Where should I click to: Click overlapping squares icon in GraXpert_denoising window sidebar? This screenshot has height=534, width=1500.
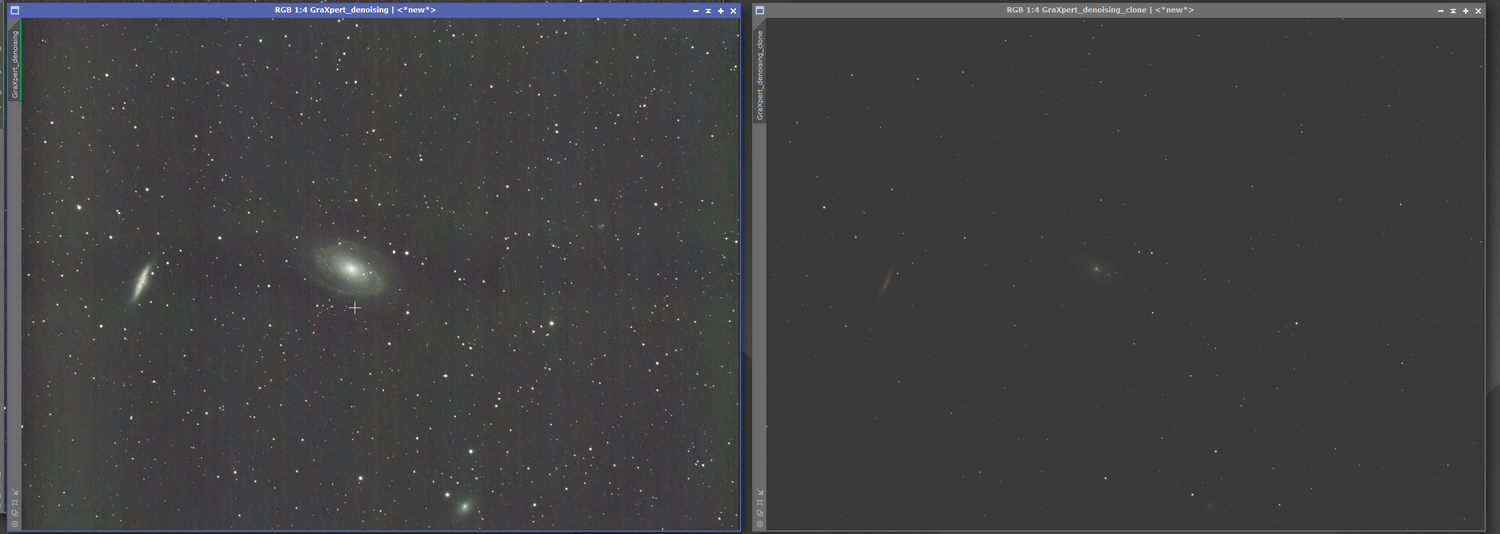tap(15, 513)
